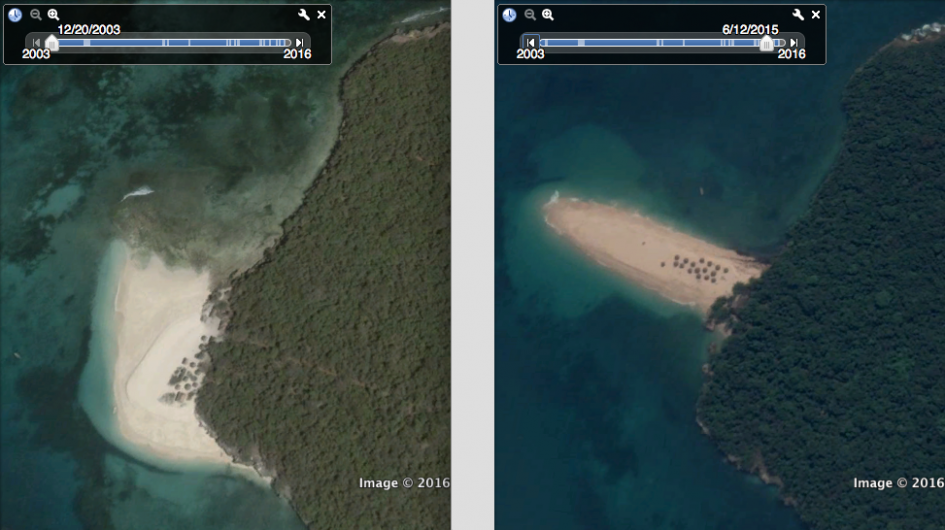Viewport: 945px width, 530px height.
Task: Click the 2003 start label in the right panel
Action: [x=530, y=54]
